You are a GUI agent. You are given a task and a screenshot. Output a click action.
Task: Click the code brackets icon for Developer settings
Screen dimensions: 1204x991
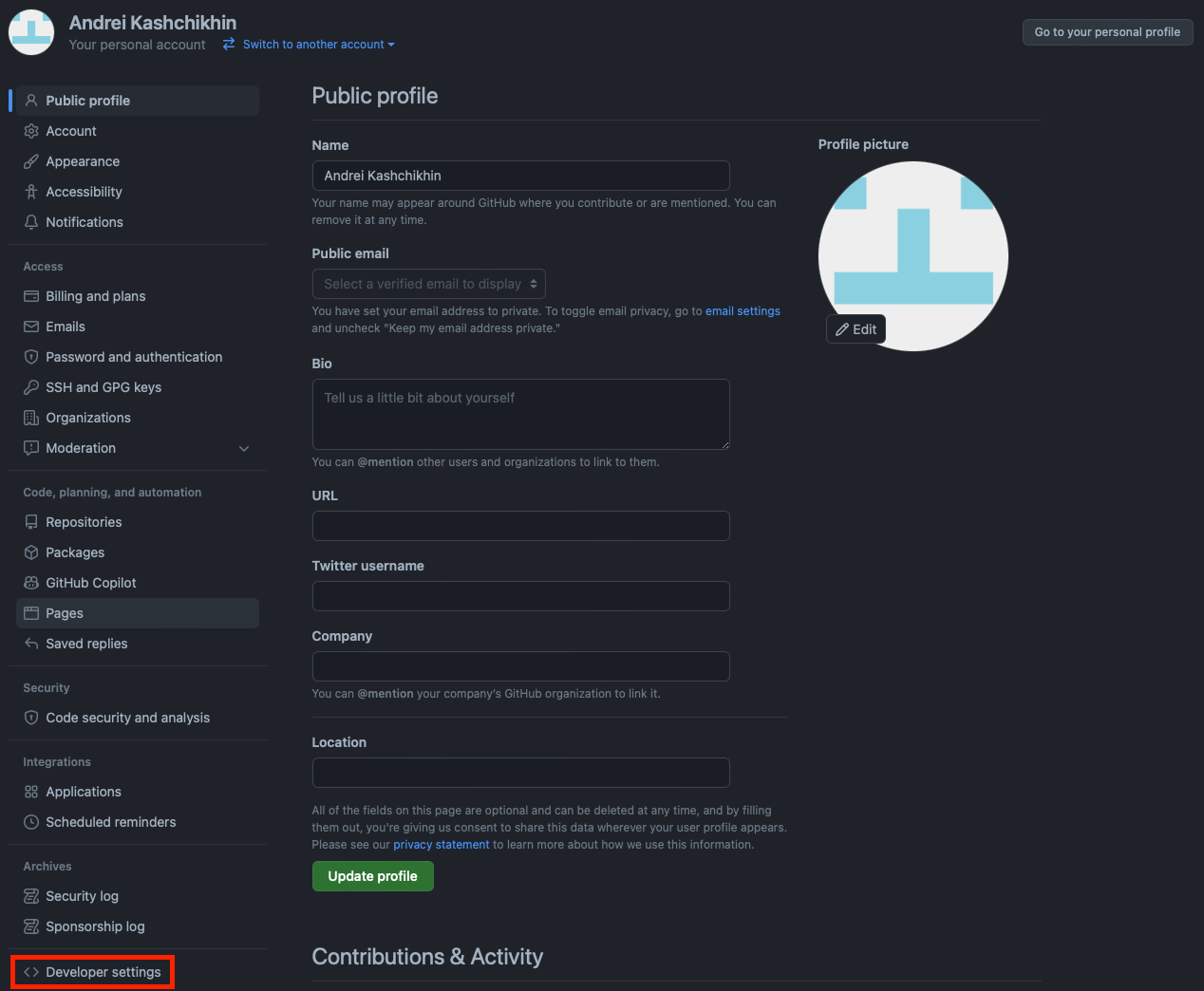(31, 972)
